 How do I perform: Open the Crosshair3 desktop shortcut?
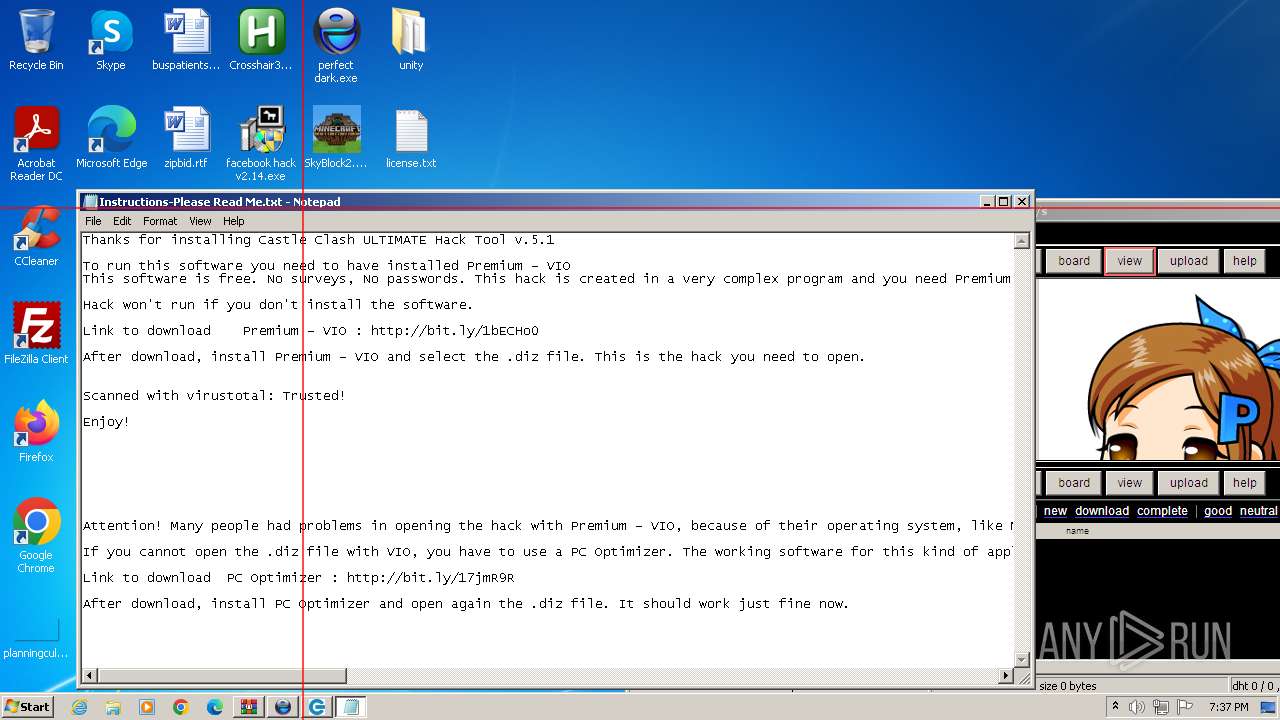[261, 40]
